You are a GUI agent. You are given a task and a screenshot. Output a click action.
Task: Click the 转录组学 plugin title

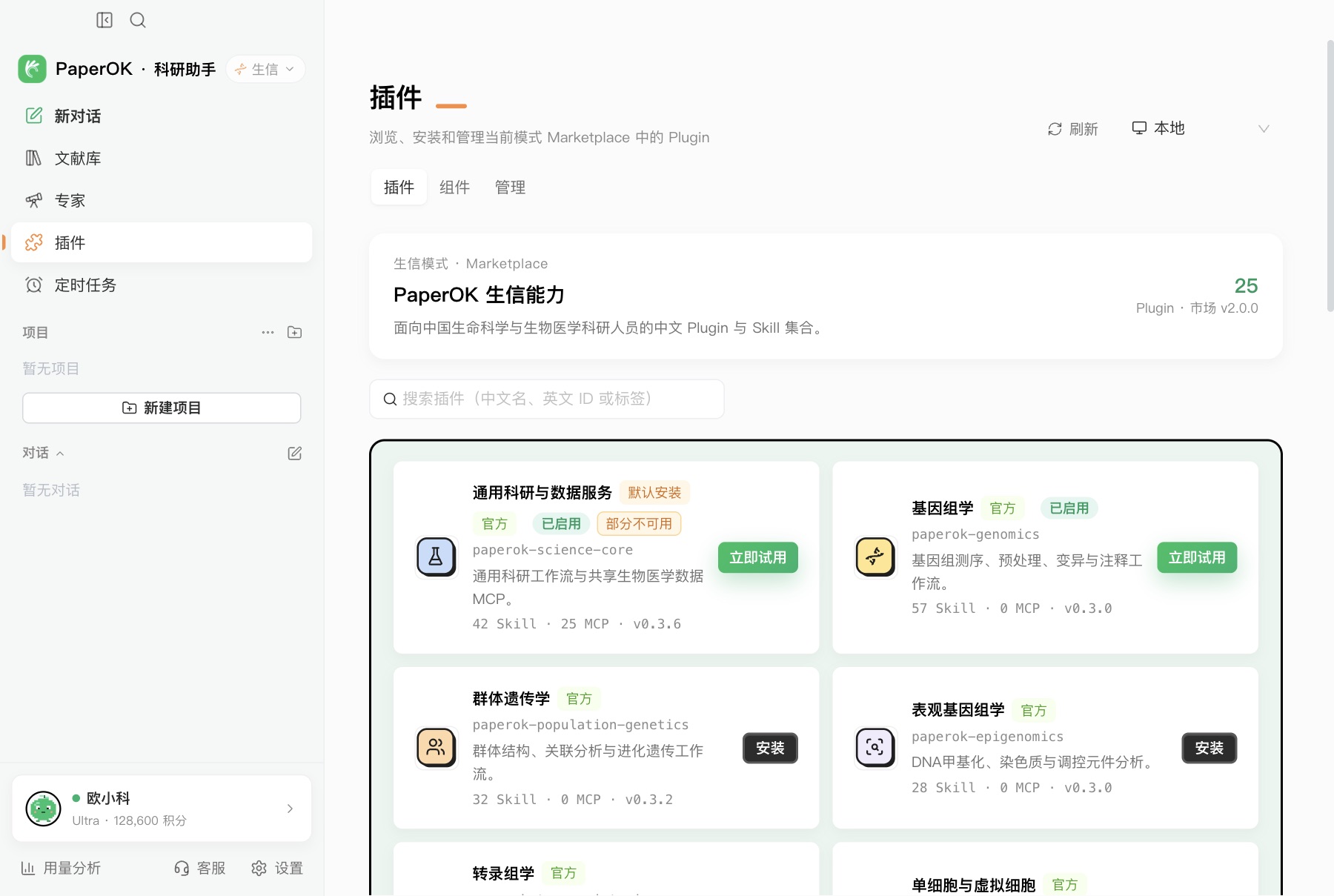503,874
